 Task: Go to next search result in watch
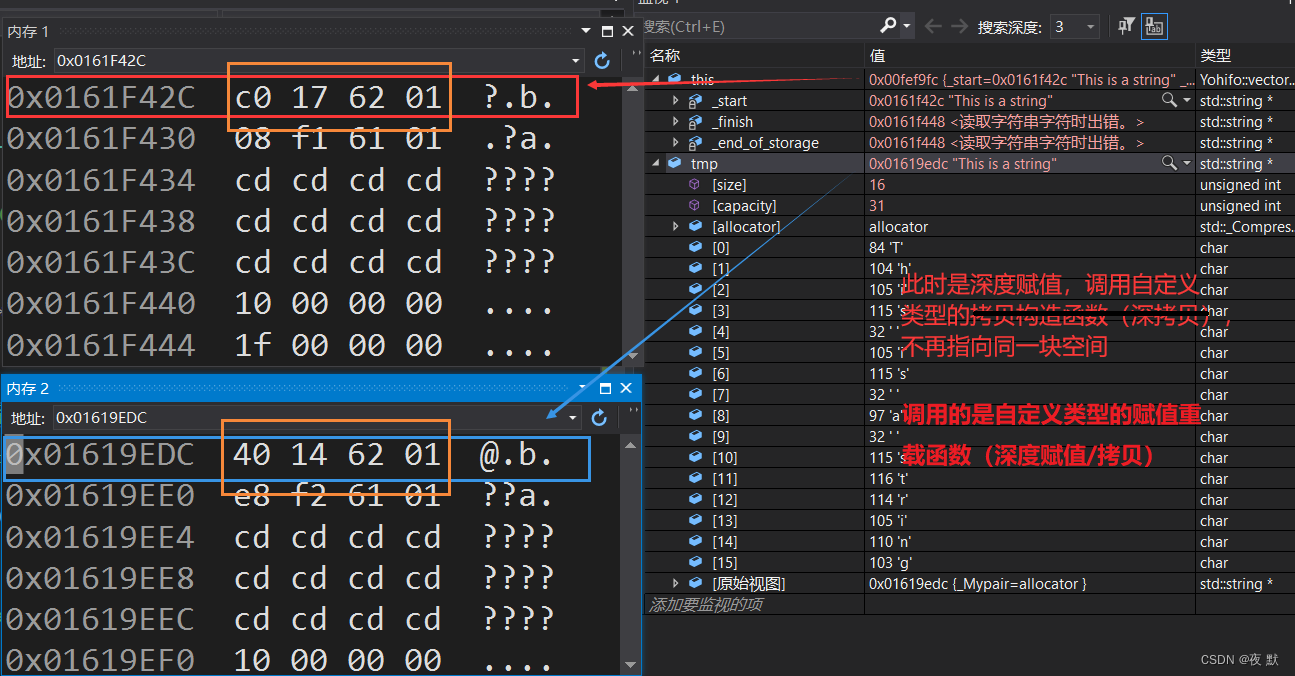tap(959, 27)
